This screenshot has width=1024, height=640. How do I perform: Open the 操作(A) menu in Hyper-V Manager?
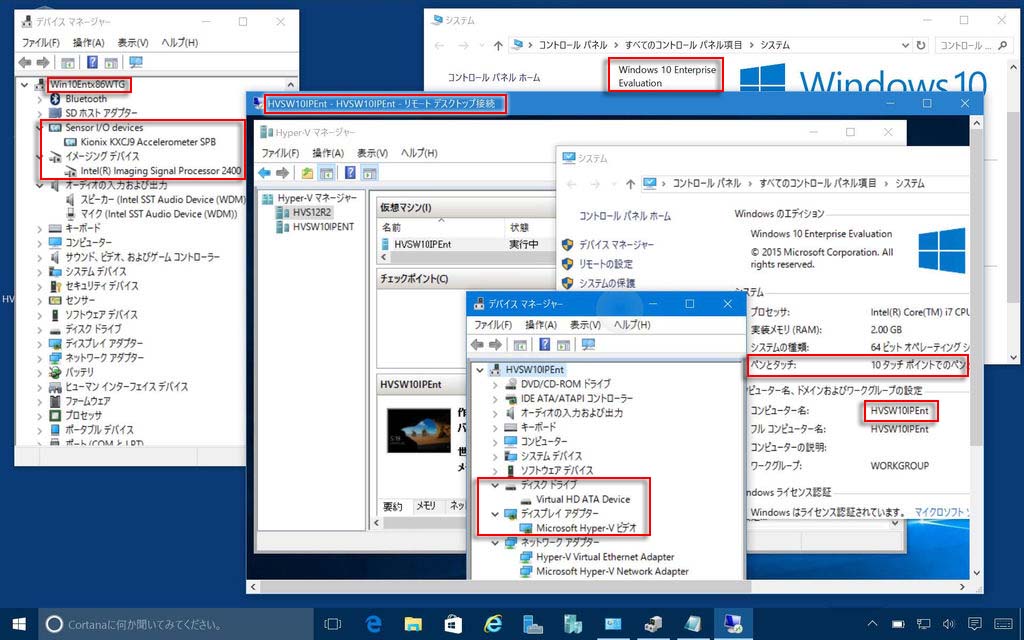tap(327, 153)
